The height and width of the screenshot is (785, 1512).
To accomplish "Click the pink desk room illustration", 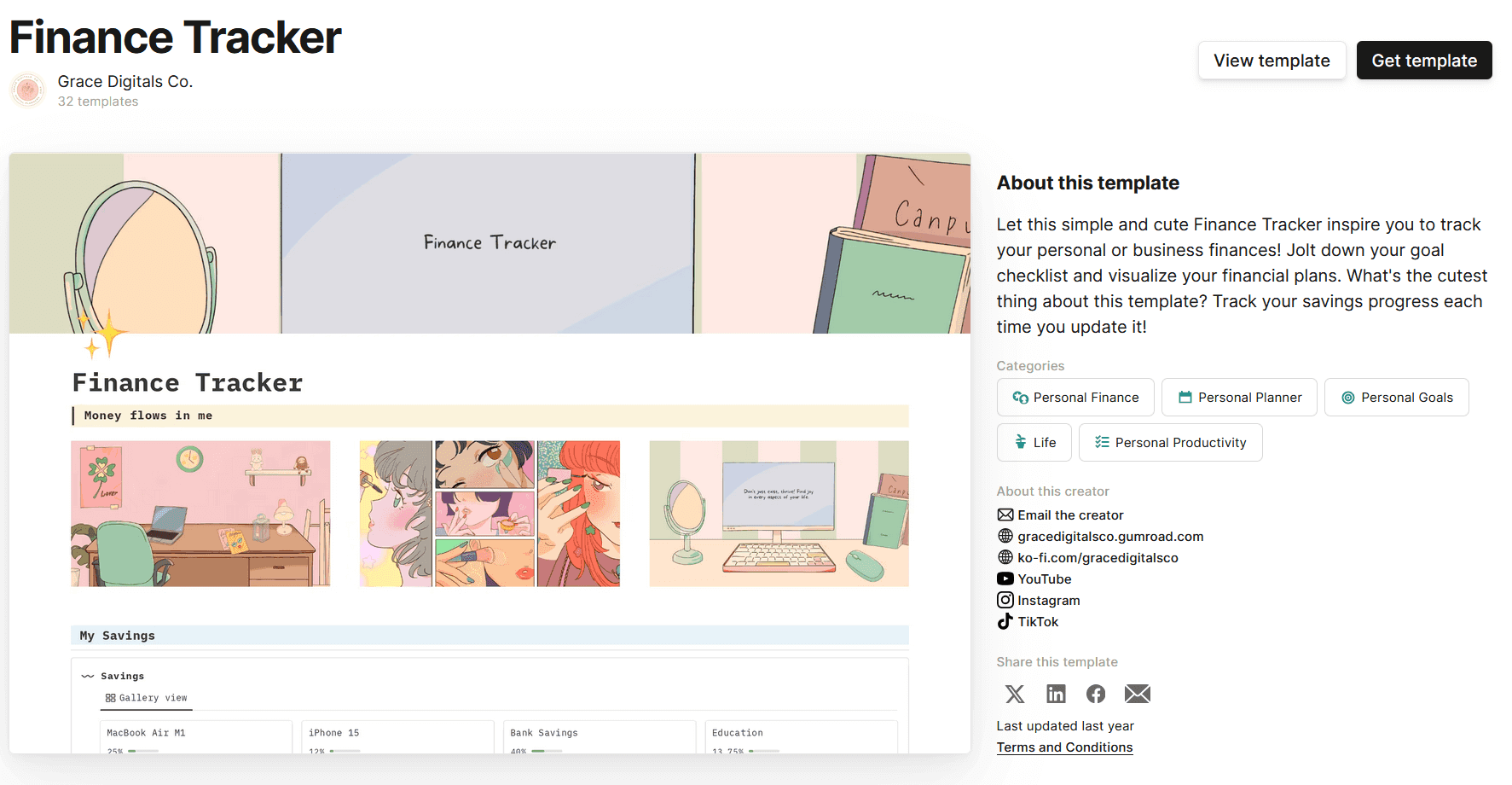I will coord(200,514).
